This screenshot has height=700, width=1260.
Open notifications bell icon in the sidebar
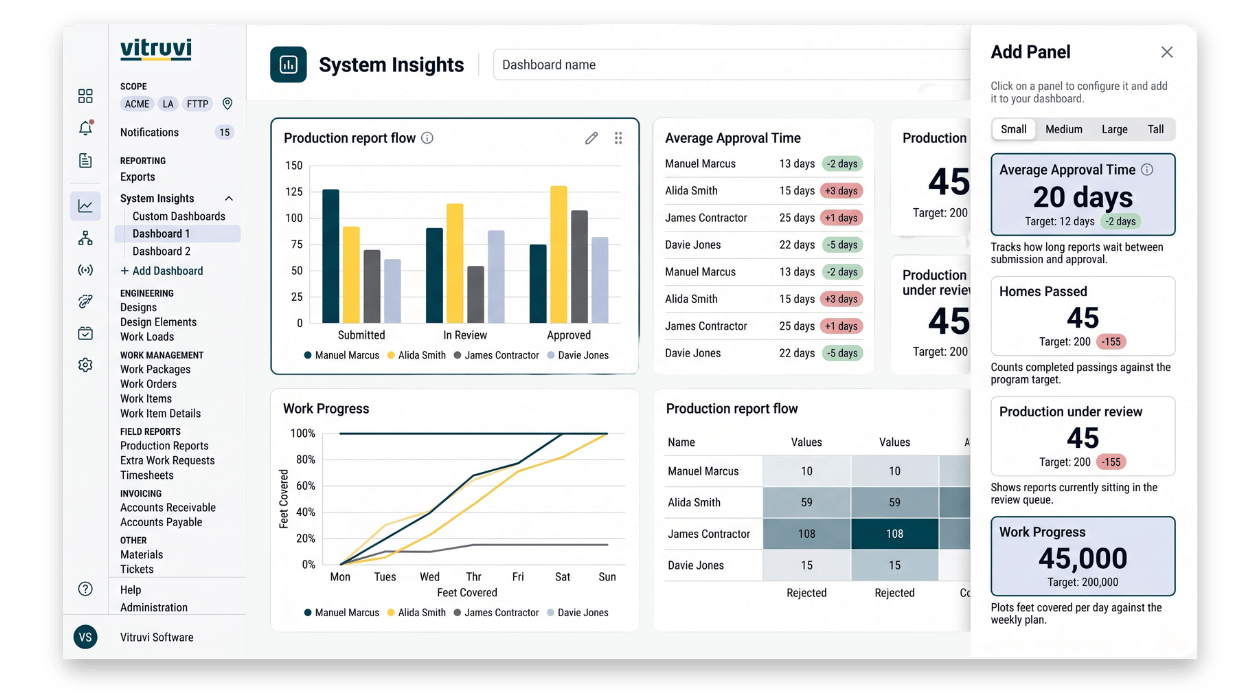click(x=85, y=128)
